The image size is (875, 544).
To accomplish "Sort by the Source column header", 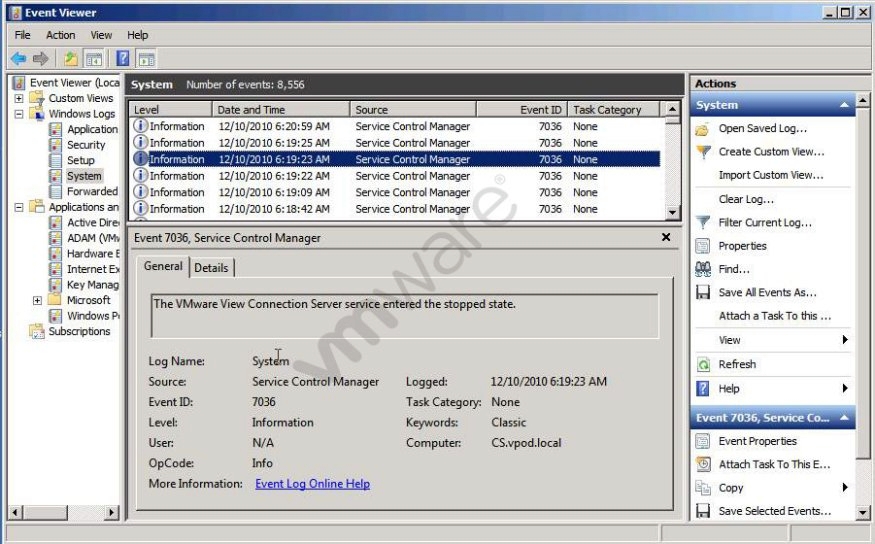I will tap(413, 110).
